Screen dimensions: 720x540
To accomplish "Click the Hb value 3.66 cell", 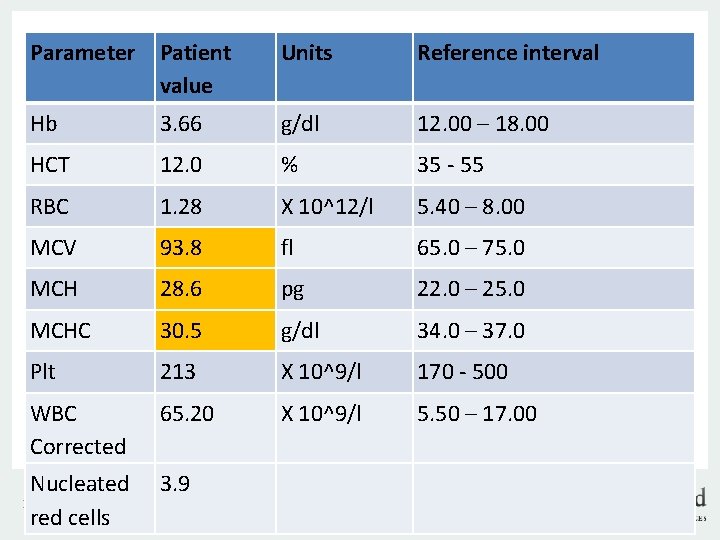I will point(186,124).
